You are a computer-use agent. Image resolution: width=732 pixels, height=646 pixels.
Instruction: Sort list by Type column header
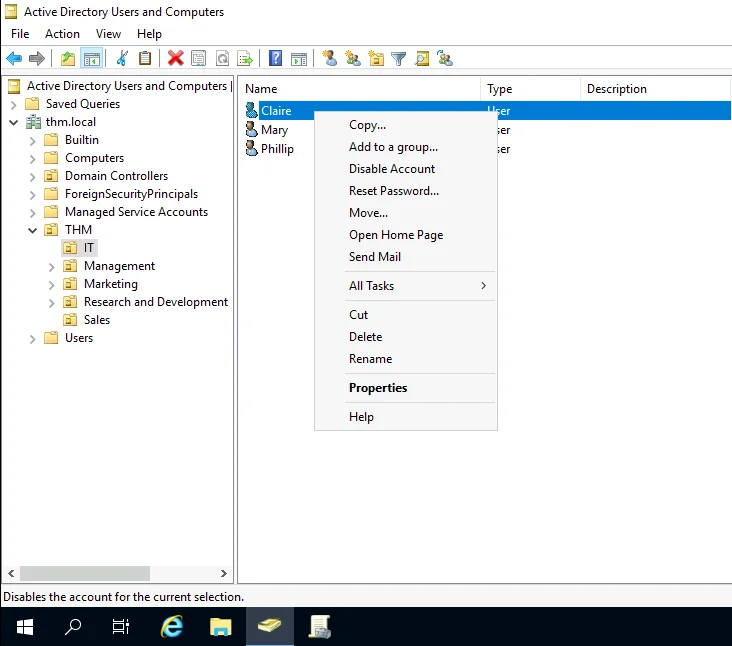click(x=530, y=89)
